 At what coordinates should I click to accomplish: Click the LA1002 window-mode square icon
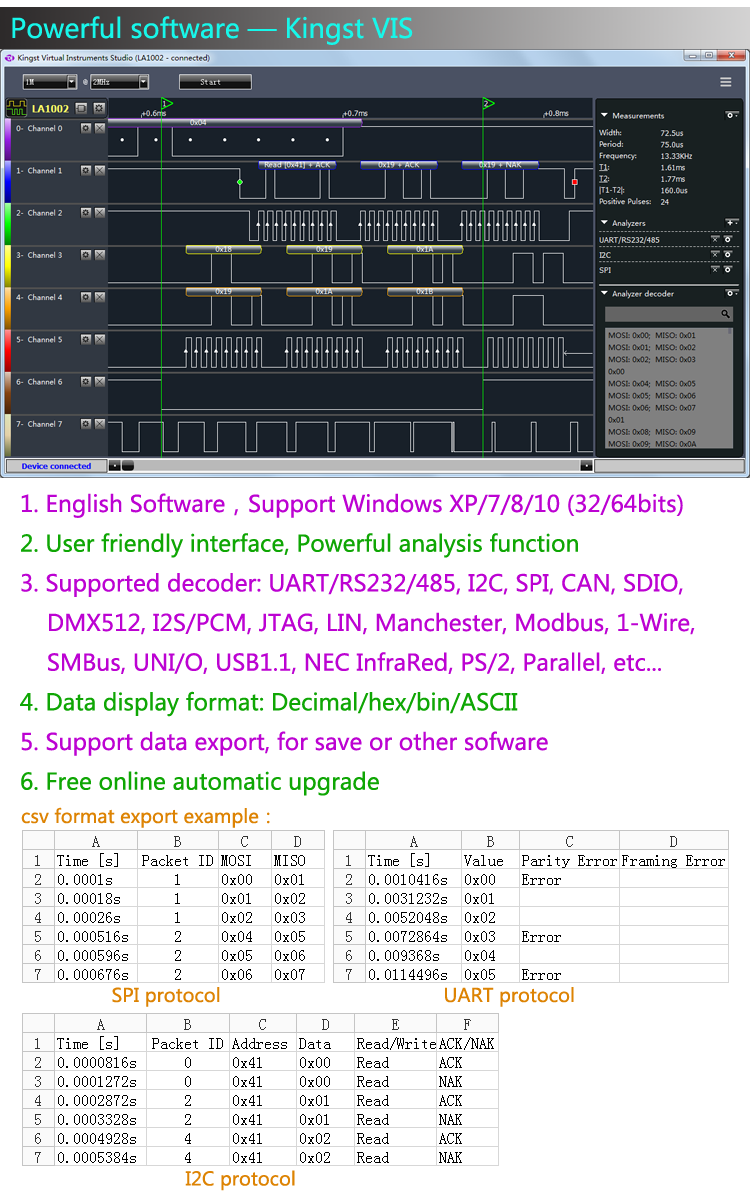(82, 108)
